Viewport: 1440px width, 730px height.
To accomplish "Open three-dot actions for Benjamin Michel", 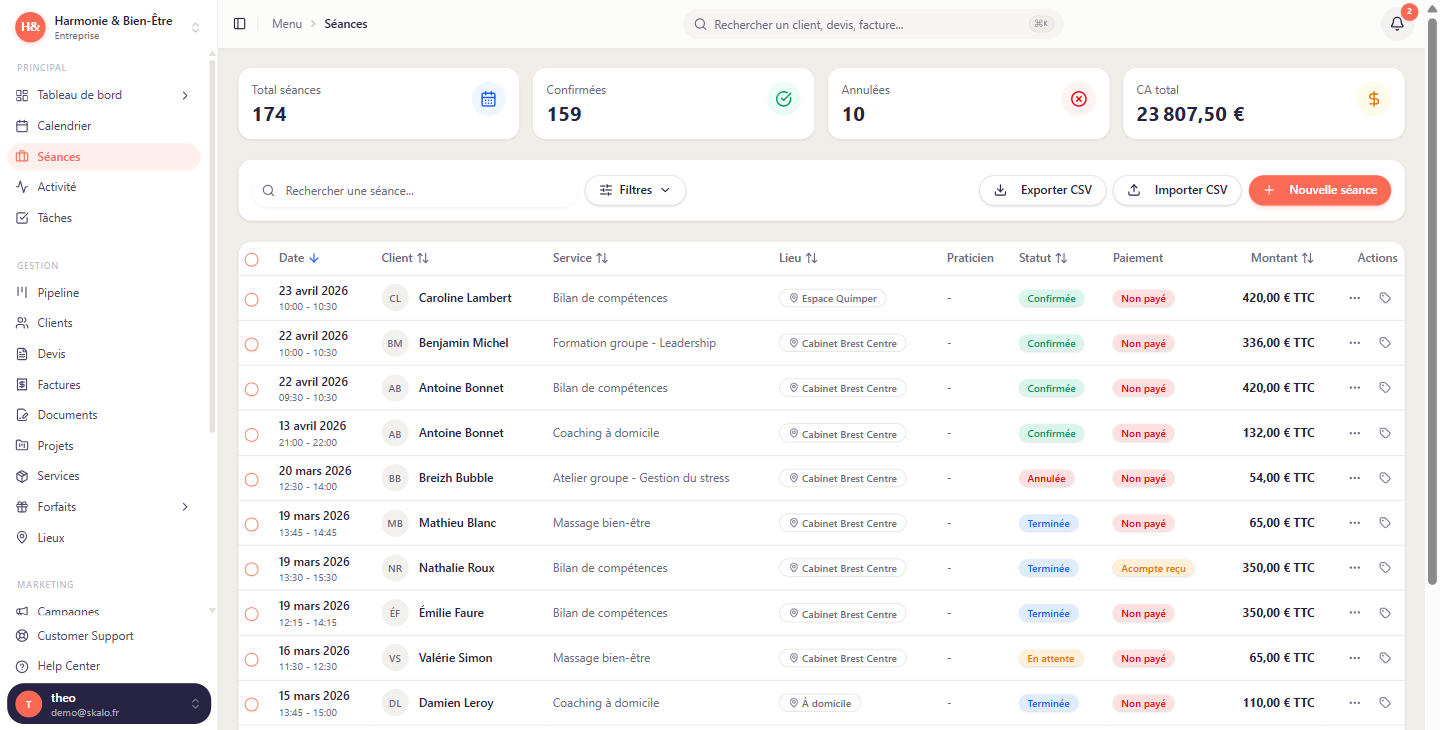I will click(1354, 343).
